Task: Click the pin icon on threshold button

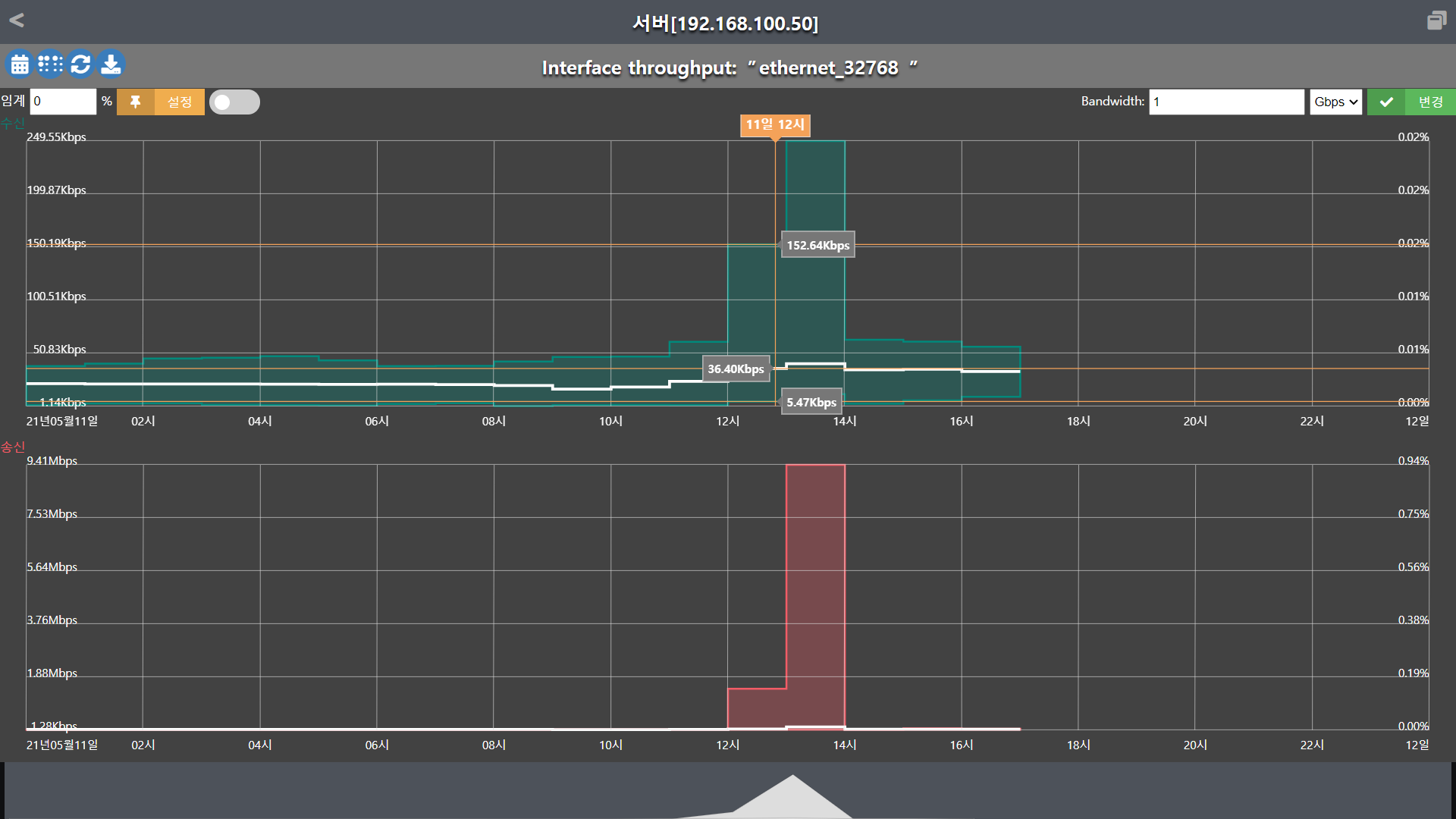Action: tap(136, 102)
